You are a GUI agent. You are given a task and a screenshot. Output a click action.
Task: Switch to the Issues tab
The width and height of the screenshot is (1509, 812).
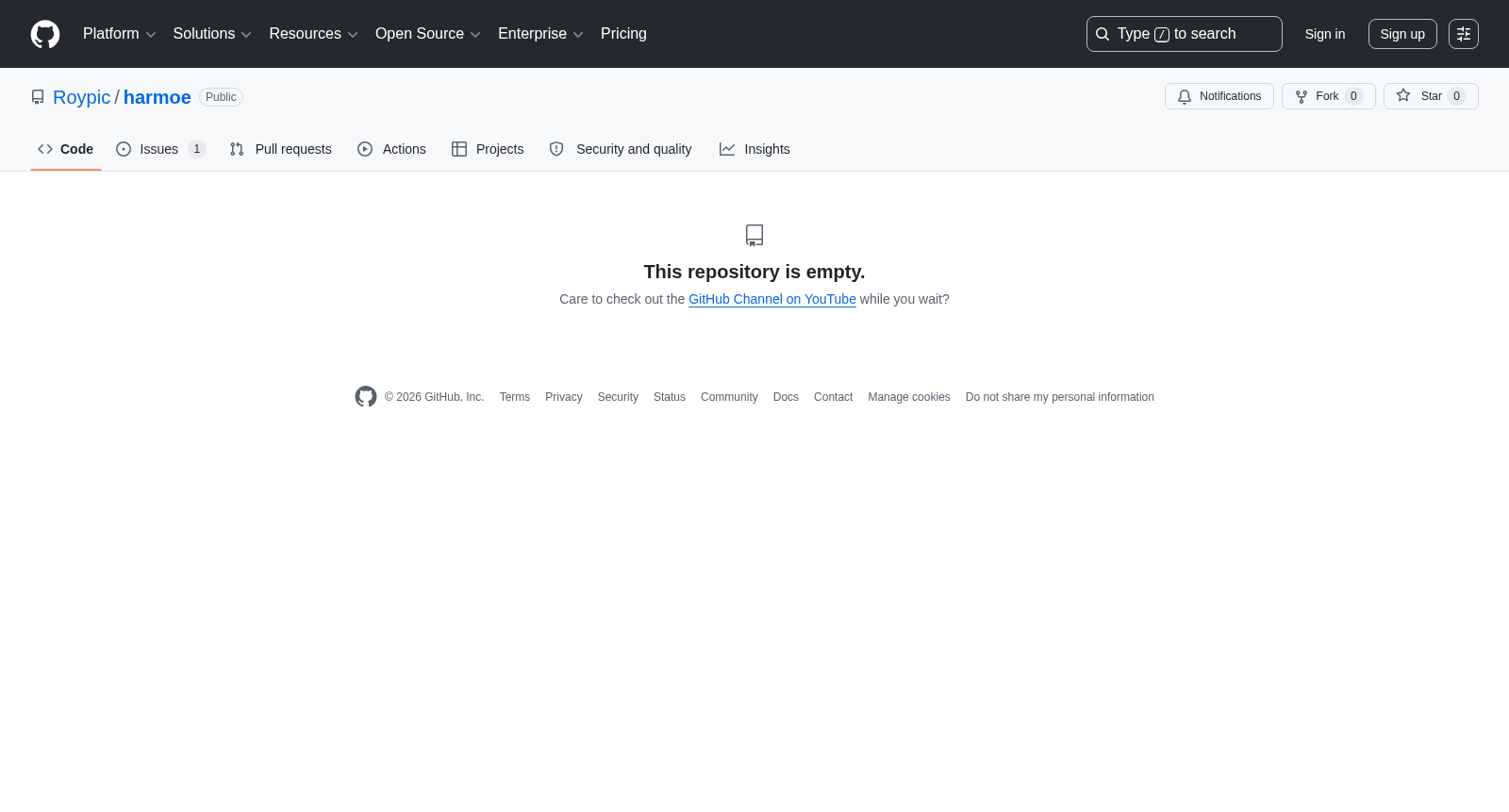pos(161,149)
